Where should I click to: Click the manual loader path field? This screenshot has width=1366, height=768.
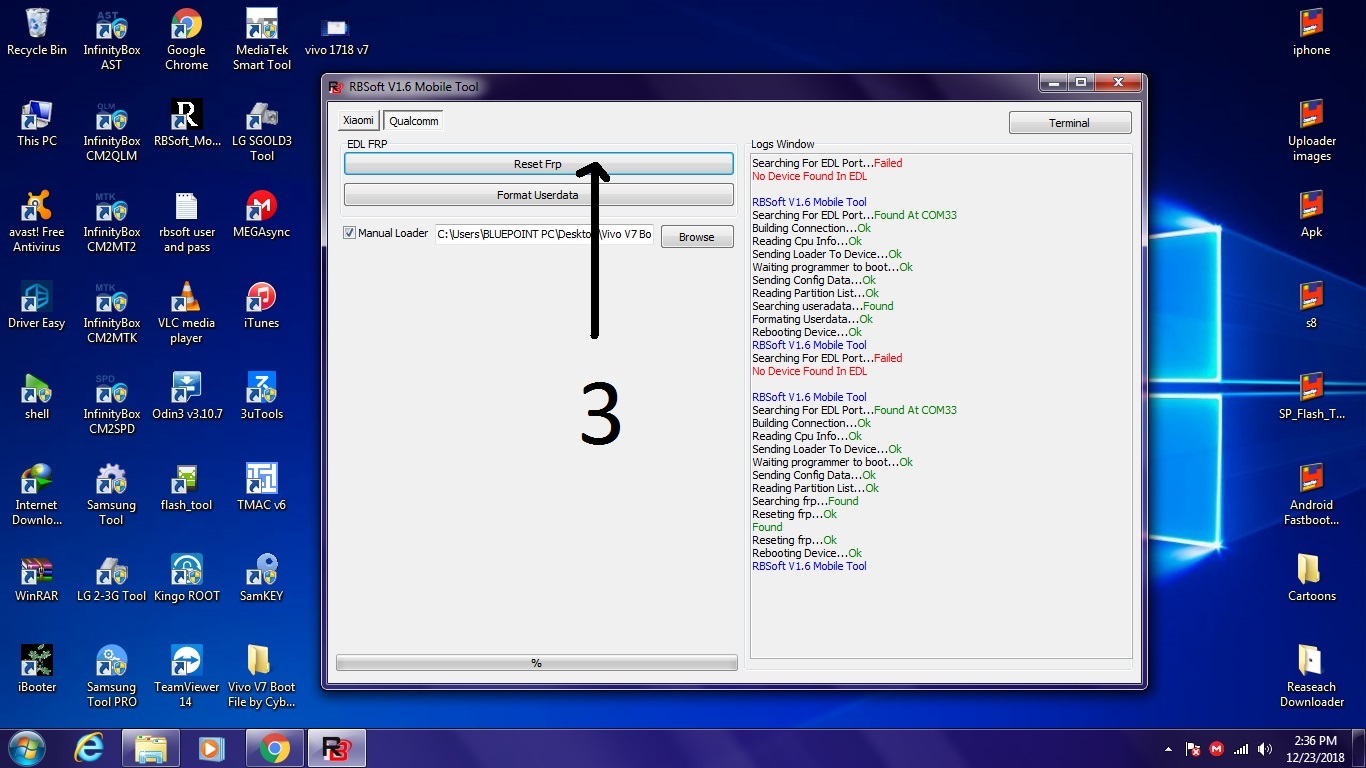tap(544, 235)
